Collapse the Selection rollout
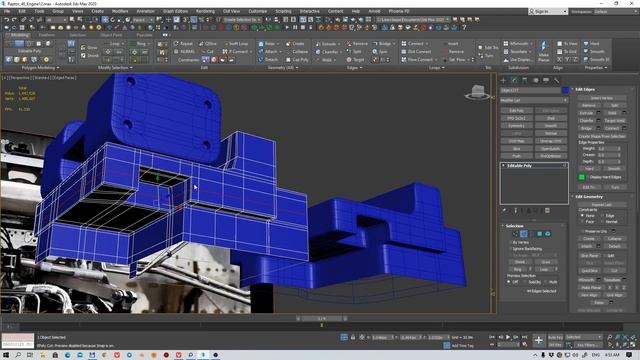 513,226
